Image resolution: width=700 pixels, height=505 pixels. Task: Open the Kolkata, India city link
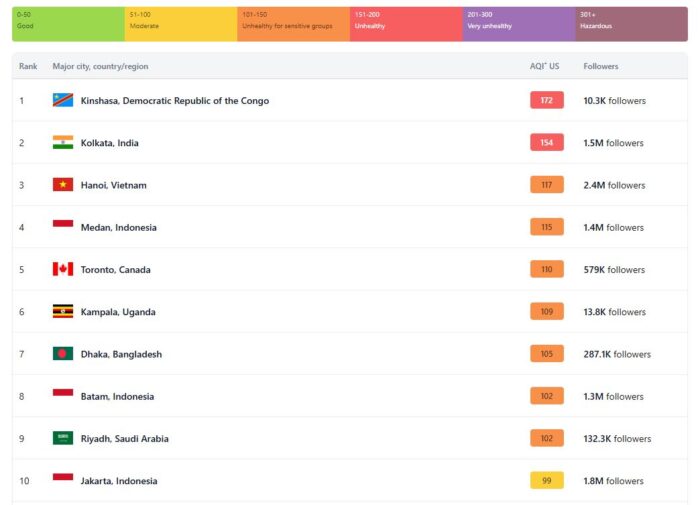coord(109,143)
